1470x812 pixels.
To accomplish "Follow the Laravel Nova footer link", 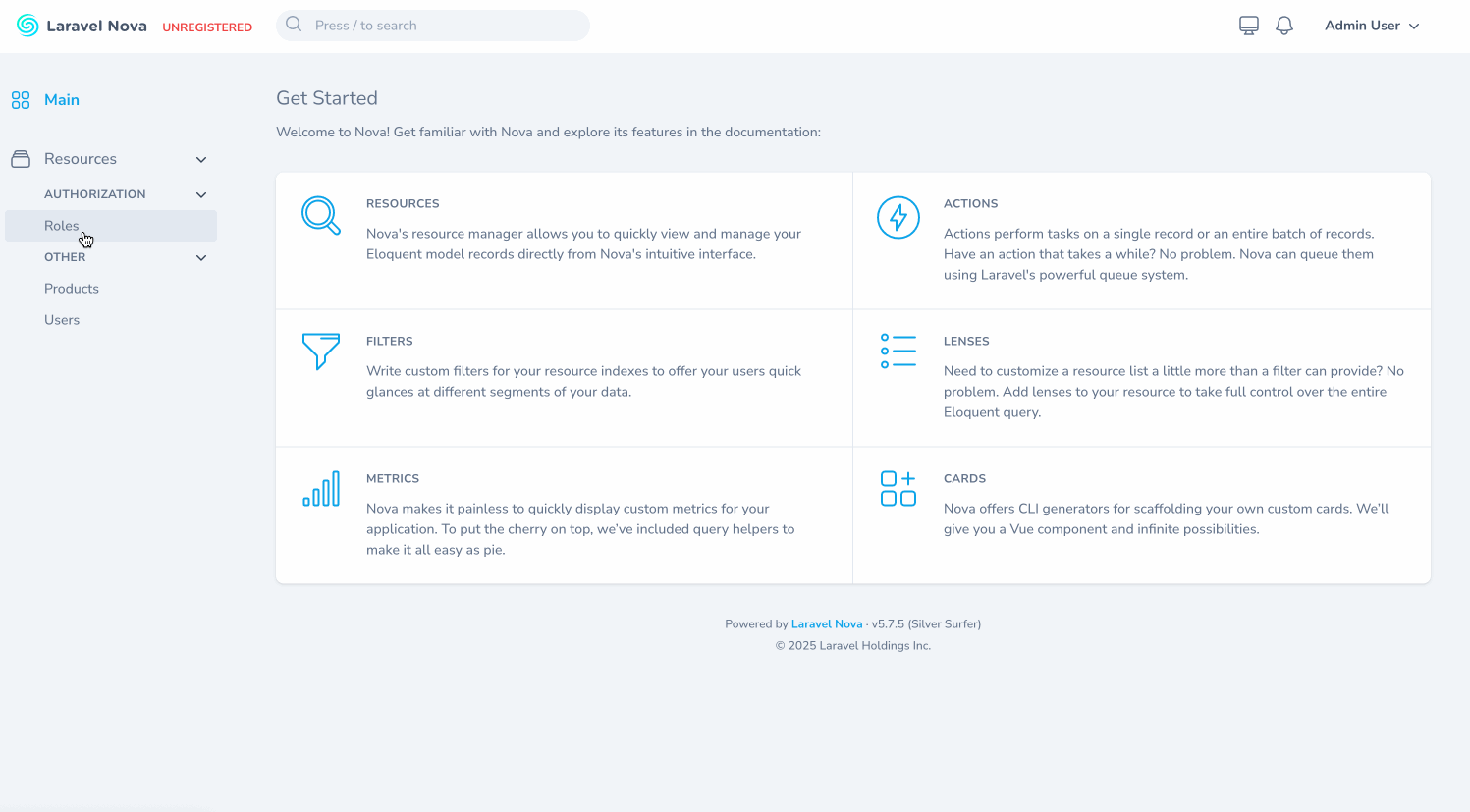I will click(826, 623).
